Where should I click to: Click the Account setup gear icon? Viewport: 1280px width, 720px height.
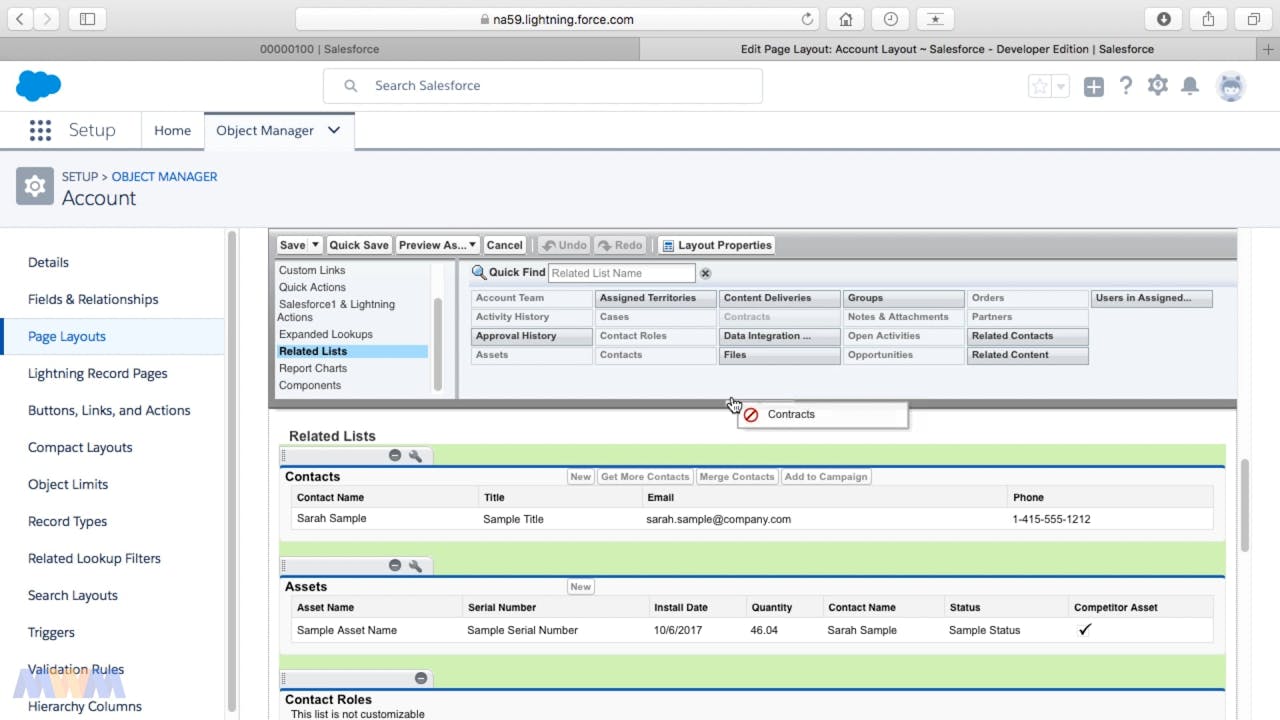coord(35,186)
